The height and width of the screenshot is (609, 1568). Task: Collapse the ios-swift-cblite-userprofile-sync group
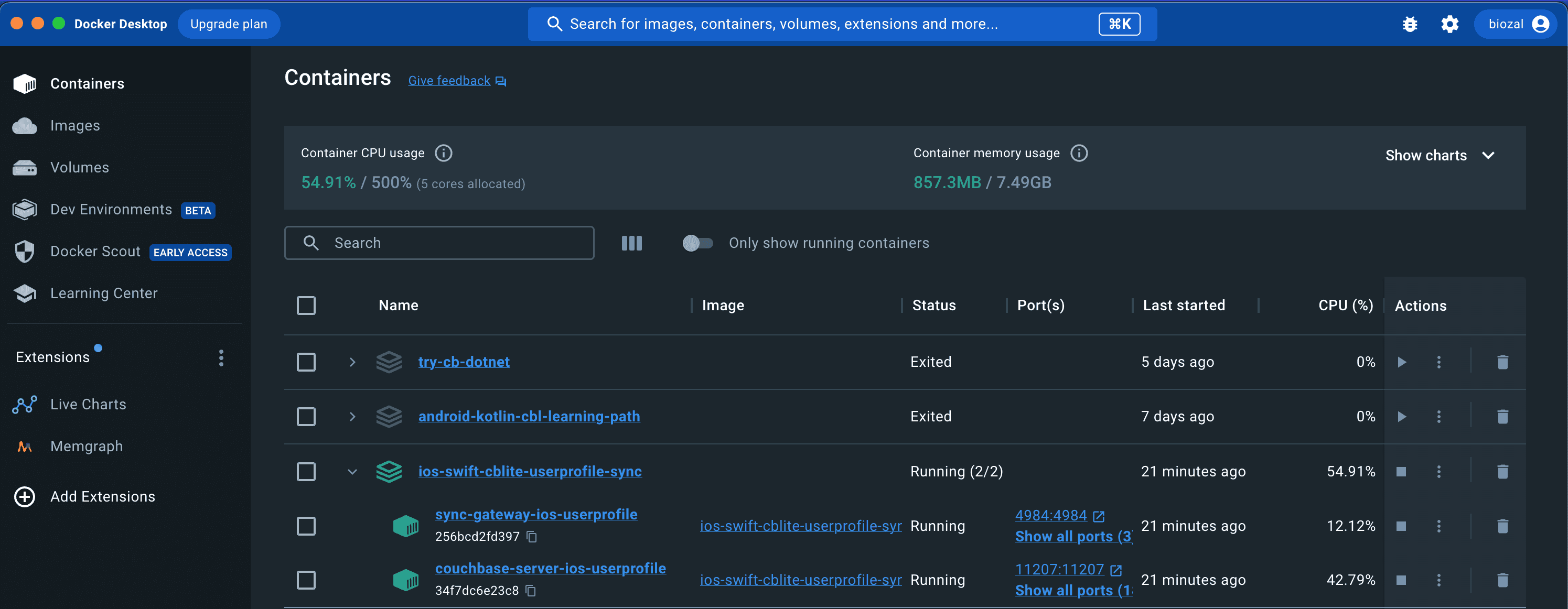[352, 472]
